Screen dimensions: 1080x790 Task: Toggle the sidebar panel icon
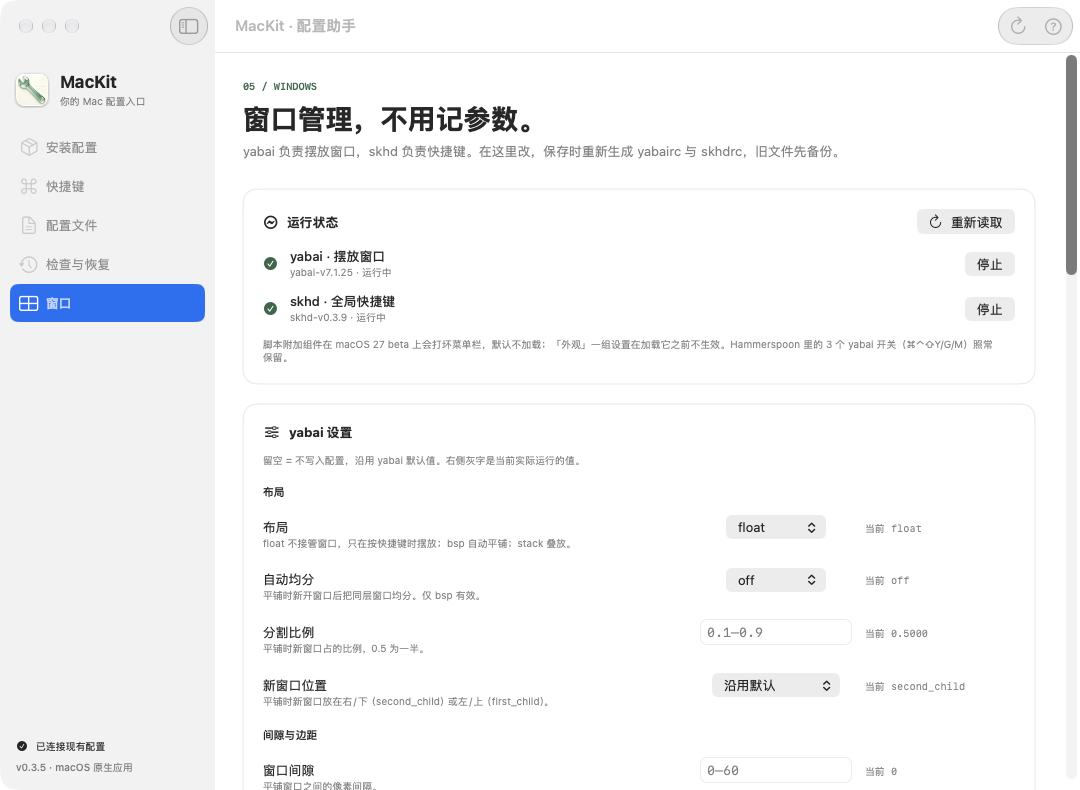(x=189, y=26)
